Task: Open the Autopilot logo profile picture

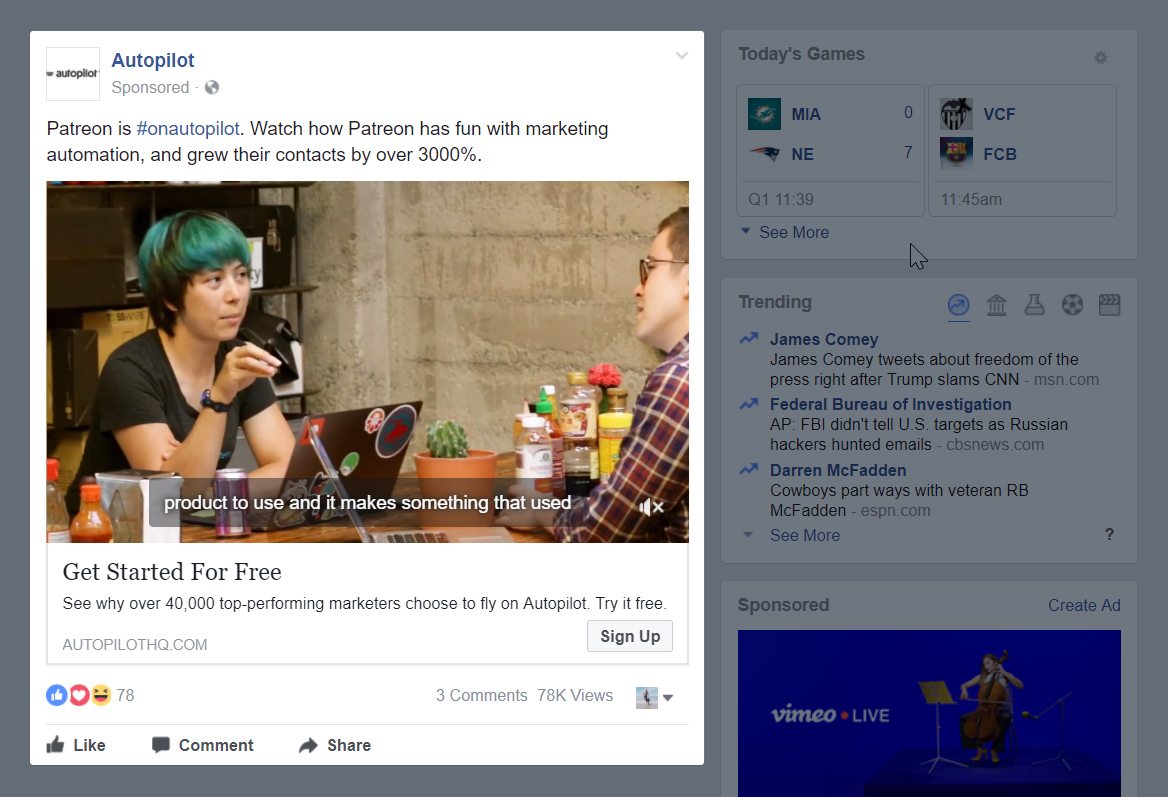Action: tap(73, 74)
